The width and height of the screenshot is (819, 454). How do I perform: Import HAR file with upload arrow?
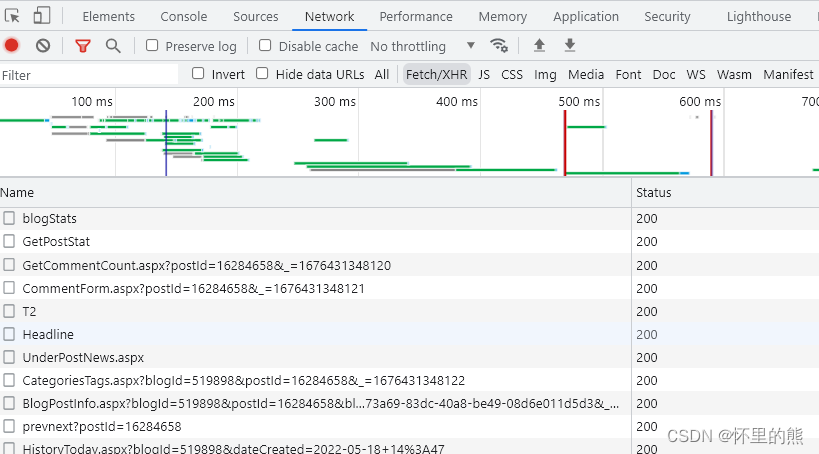tap(539, 46)
